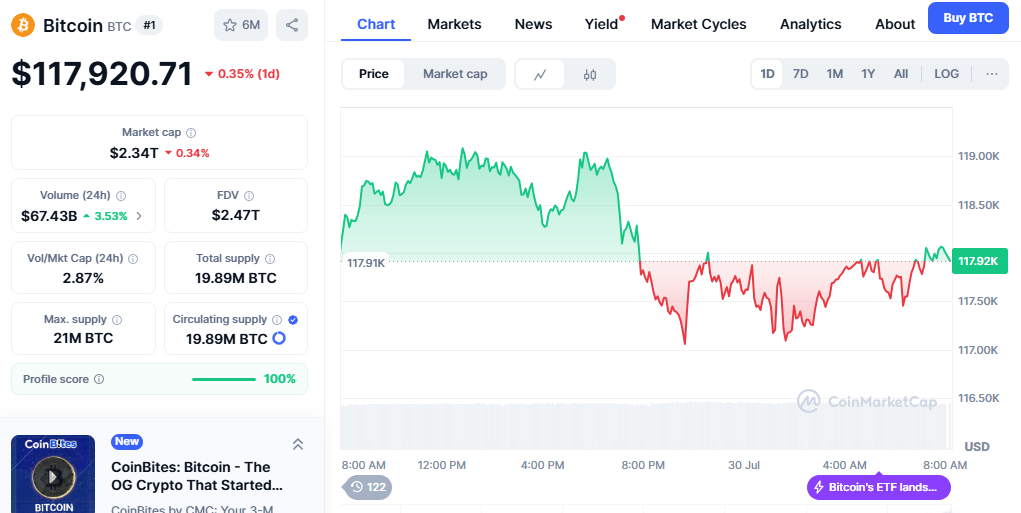Show Volume (24h) info icon
Image resolution: width=1021 pixels, height=513 pixels.
pyautogui.click(x=121, y=195)
